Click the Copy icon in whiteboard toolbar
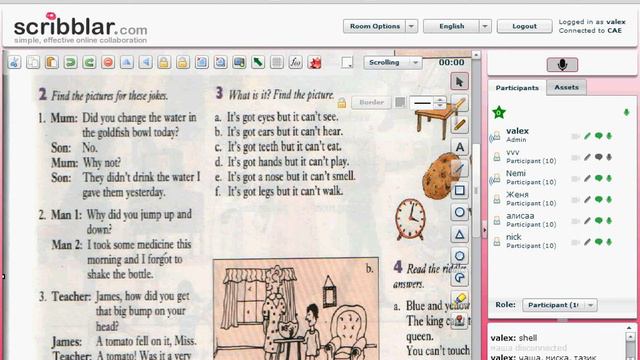Image resolution: width=640 pixels, height=360 pixels. point(33,62)
